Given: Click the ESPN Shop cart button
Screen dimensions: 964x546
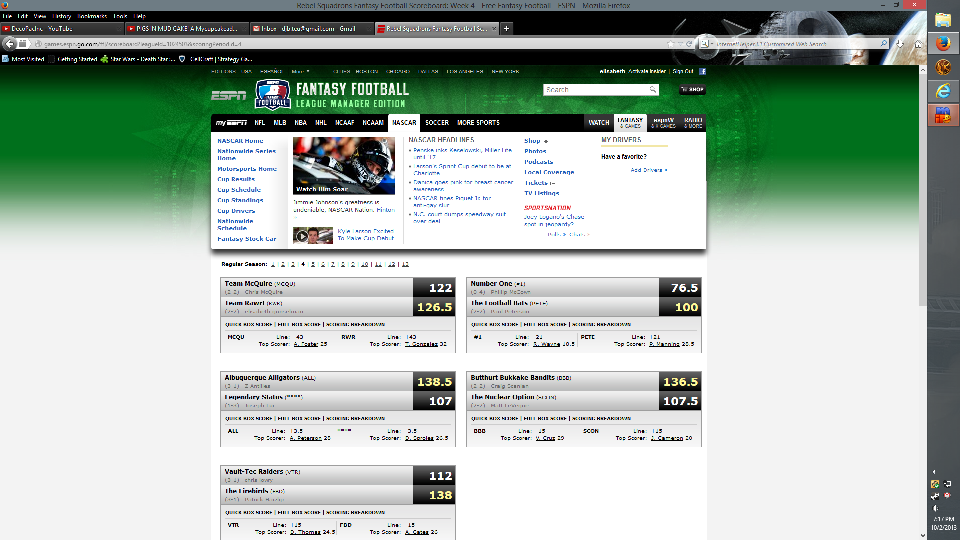Looking at the screenshot, I should click(x=692, y=90).
